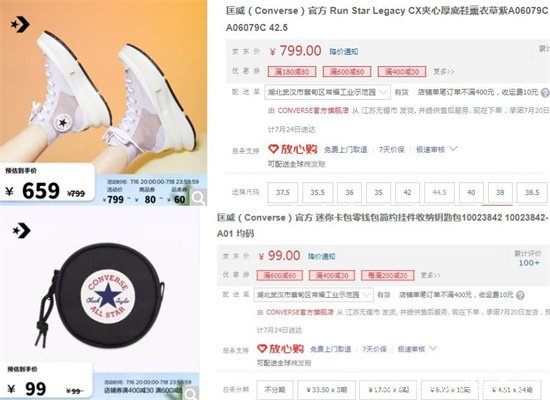Click the shipping fee help icon for the shoes
This screenshot has height=400, width=550.
[x=545, y=93]
